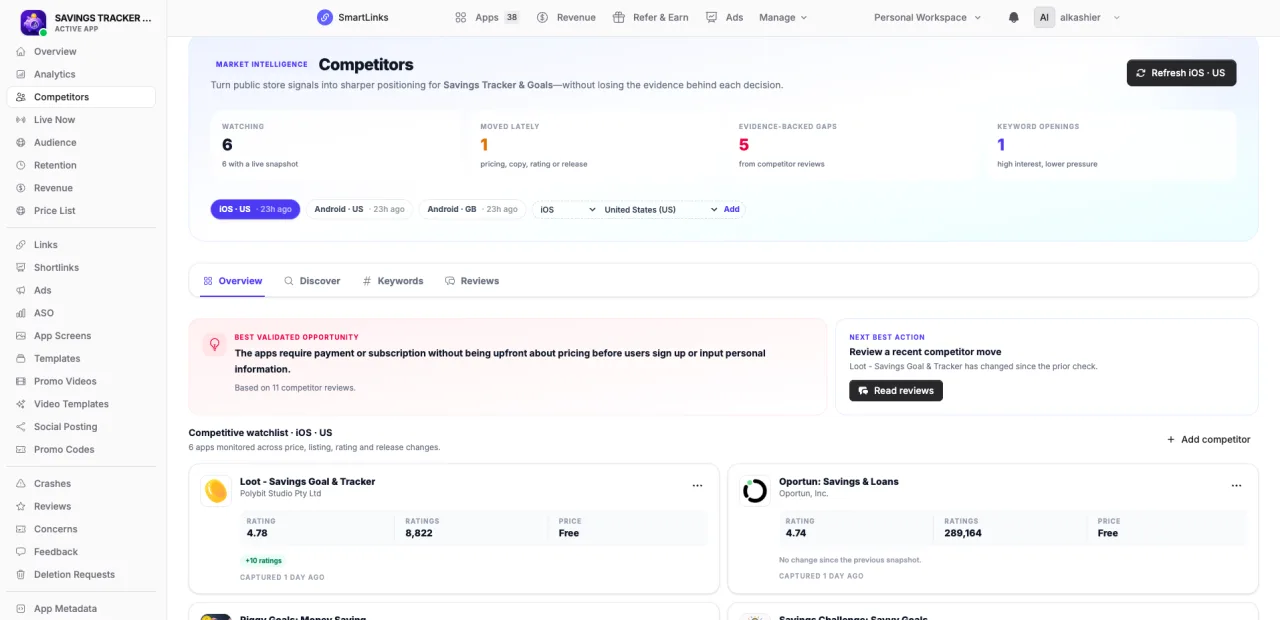Viewport: 1280px width, 620px height.
Task: Select iOS · US snapshot pill
Action: point(255,209)
